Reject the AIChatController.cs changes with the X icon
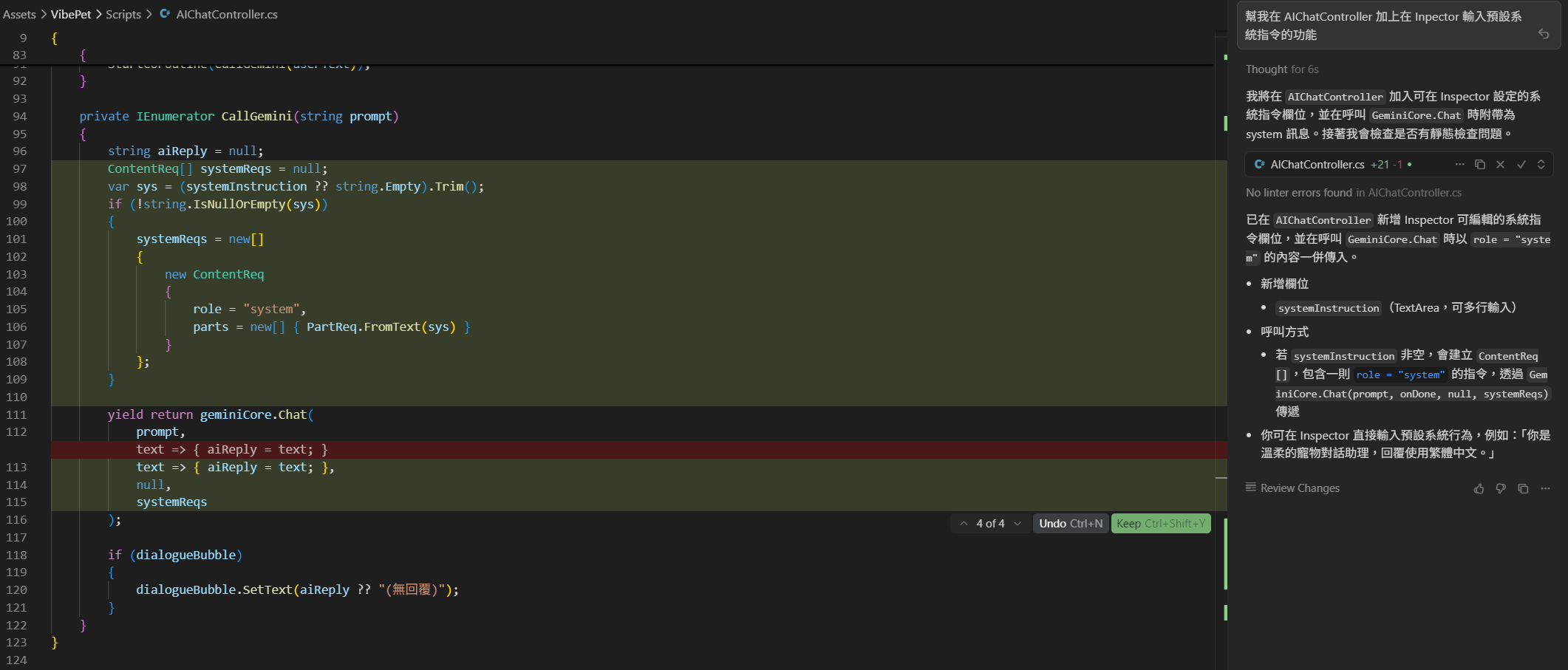The image size is (1568, 670). point(1500,165)
